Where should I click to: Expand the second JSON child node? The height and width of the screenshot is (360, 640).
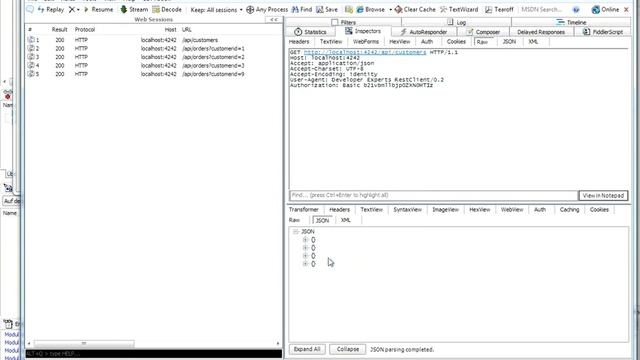pos(305,248)
